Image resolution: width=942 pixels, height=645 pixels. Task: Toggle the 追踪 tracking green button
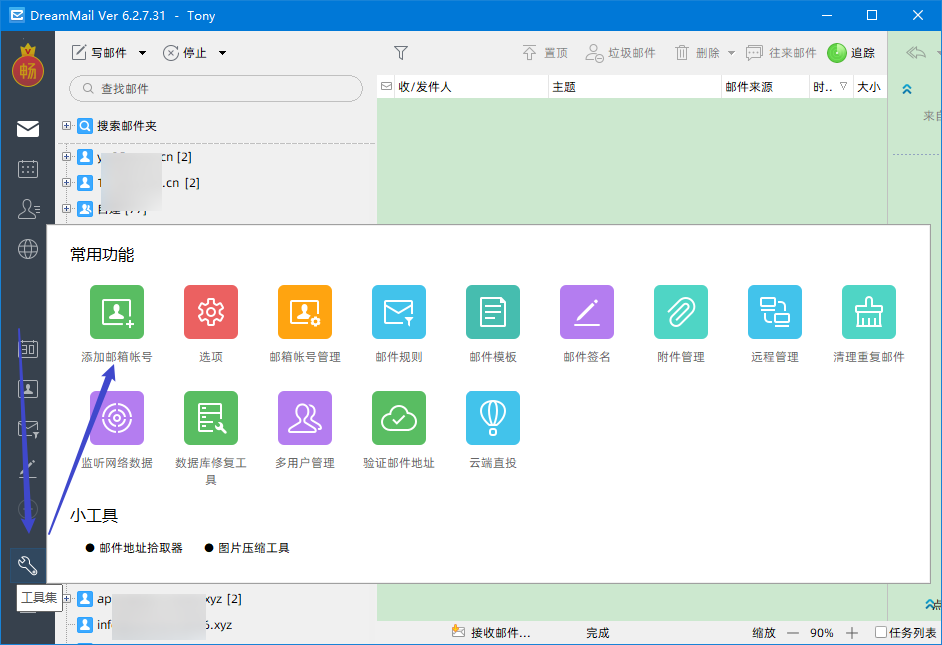(x=851, y=53)
